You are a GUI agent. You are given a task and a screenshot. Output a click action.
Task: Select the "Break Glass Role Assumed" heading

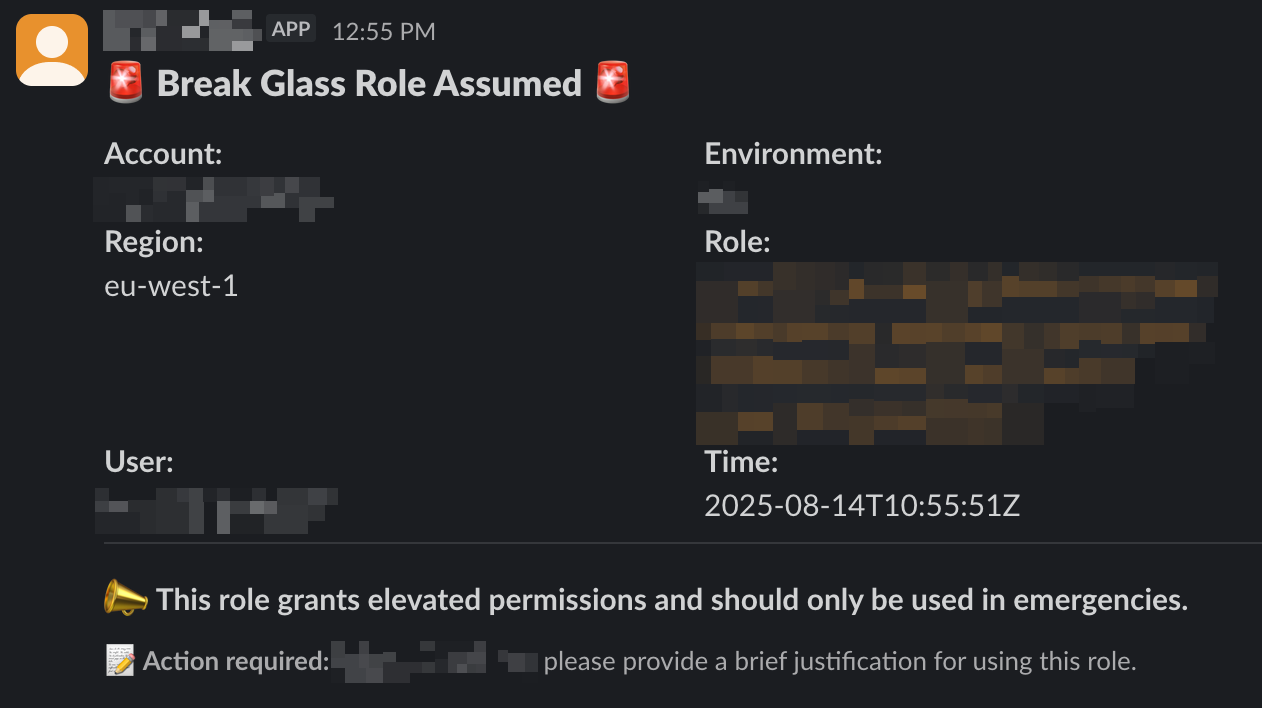click(369, 84)
